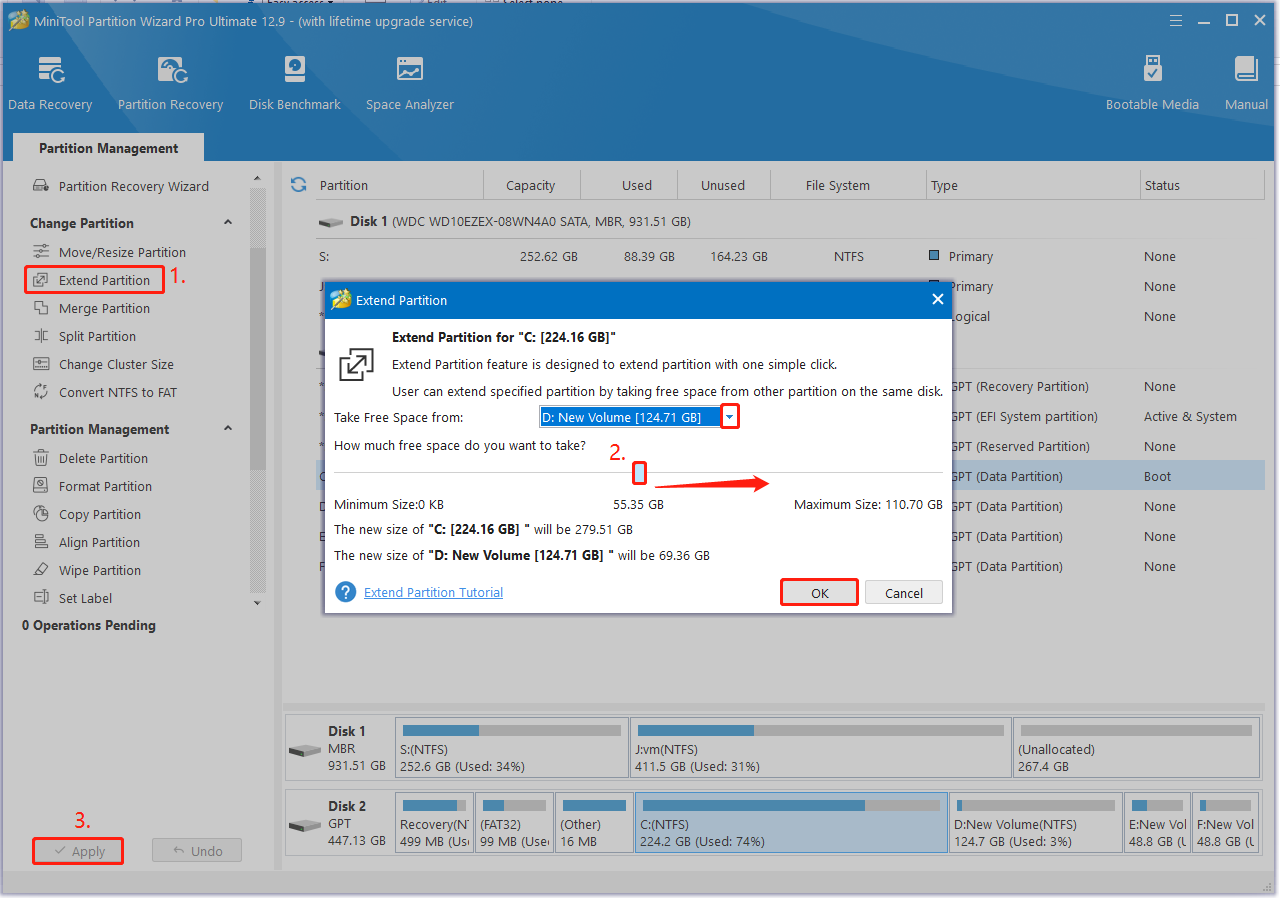Viewport: 1280px width, 900px height.
Task: Launch Partition Recovery tool
Action: [170, 84]
